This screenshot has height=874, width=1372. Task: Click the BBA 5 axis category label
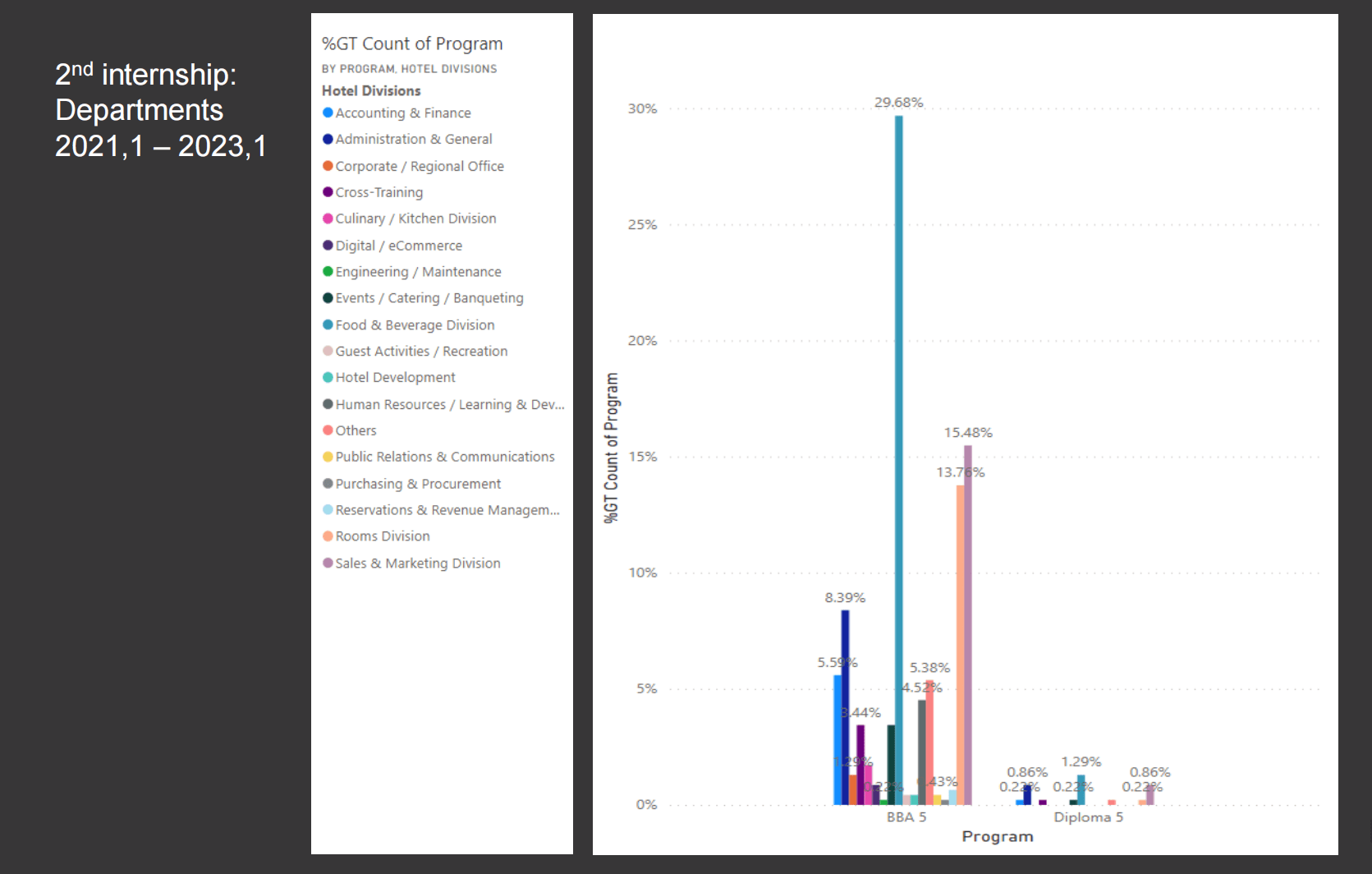click(906, 817)
